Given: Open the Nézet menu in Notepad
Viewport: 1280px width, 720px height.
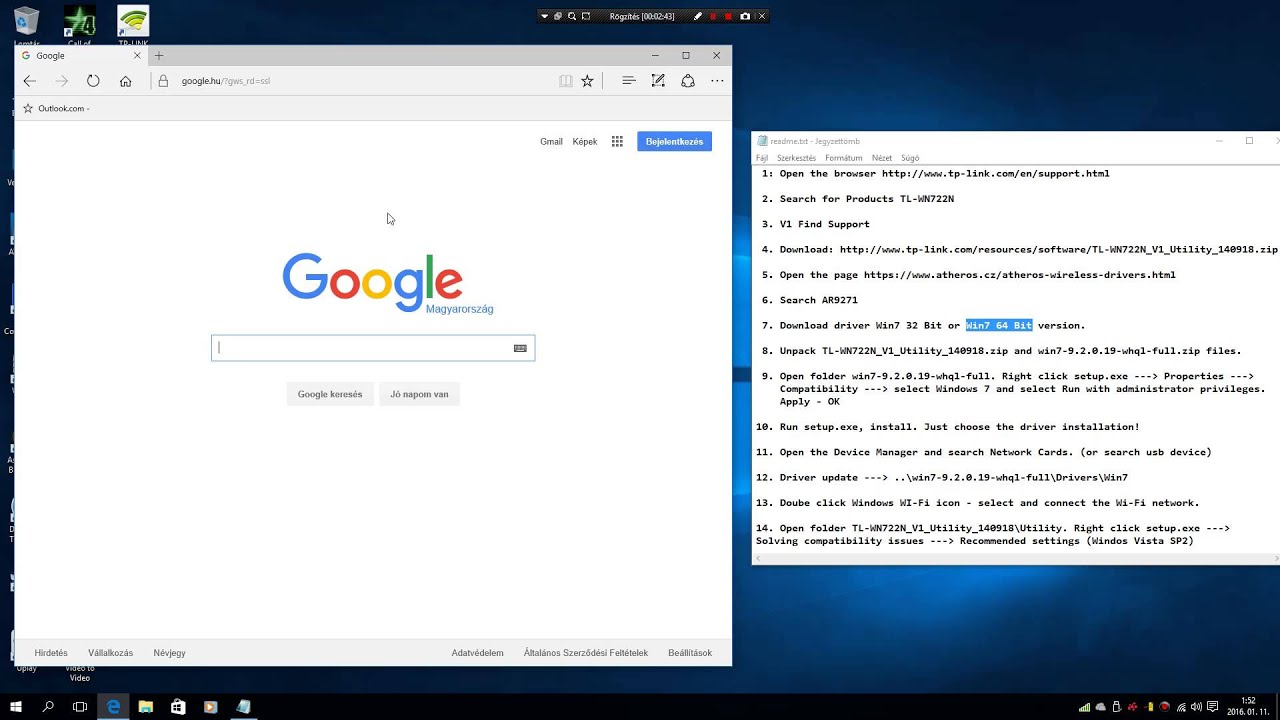Looking at the screenshot, I should pos(881,158).
